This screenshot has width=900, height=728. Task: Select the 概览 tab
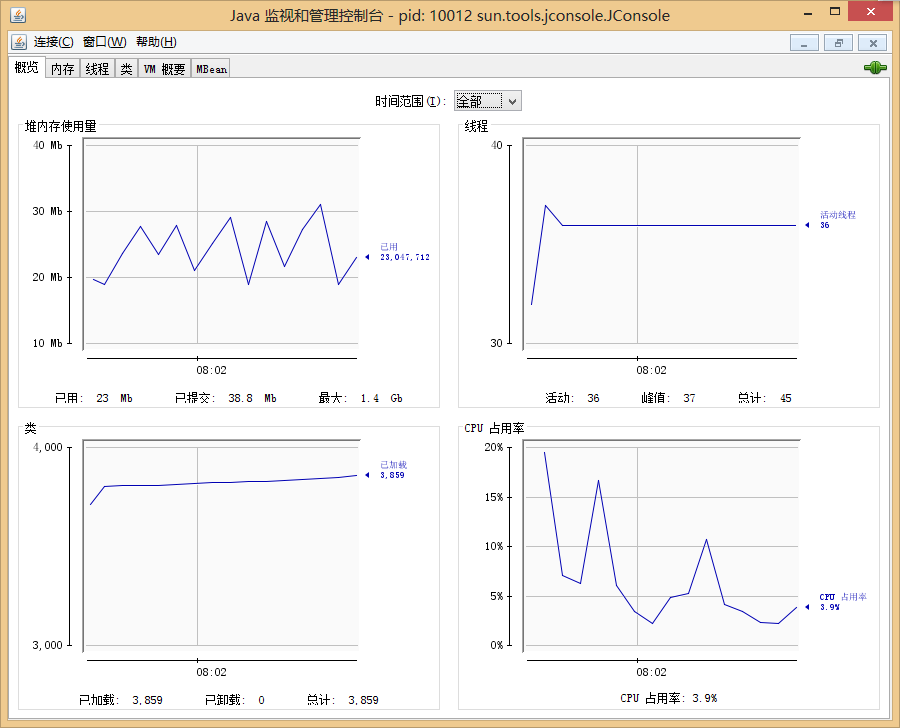pos(26,67)
